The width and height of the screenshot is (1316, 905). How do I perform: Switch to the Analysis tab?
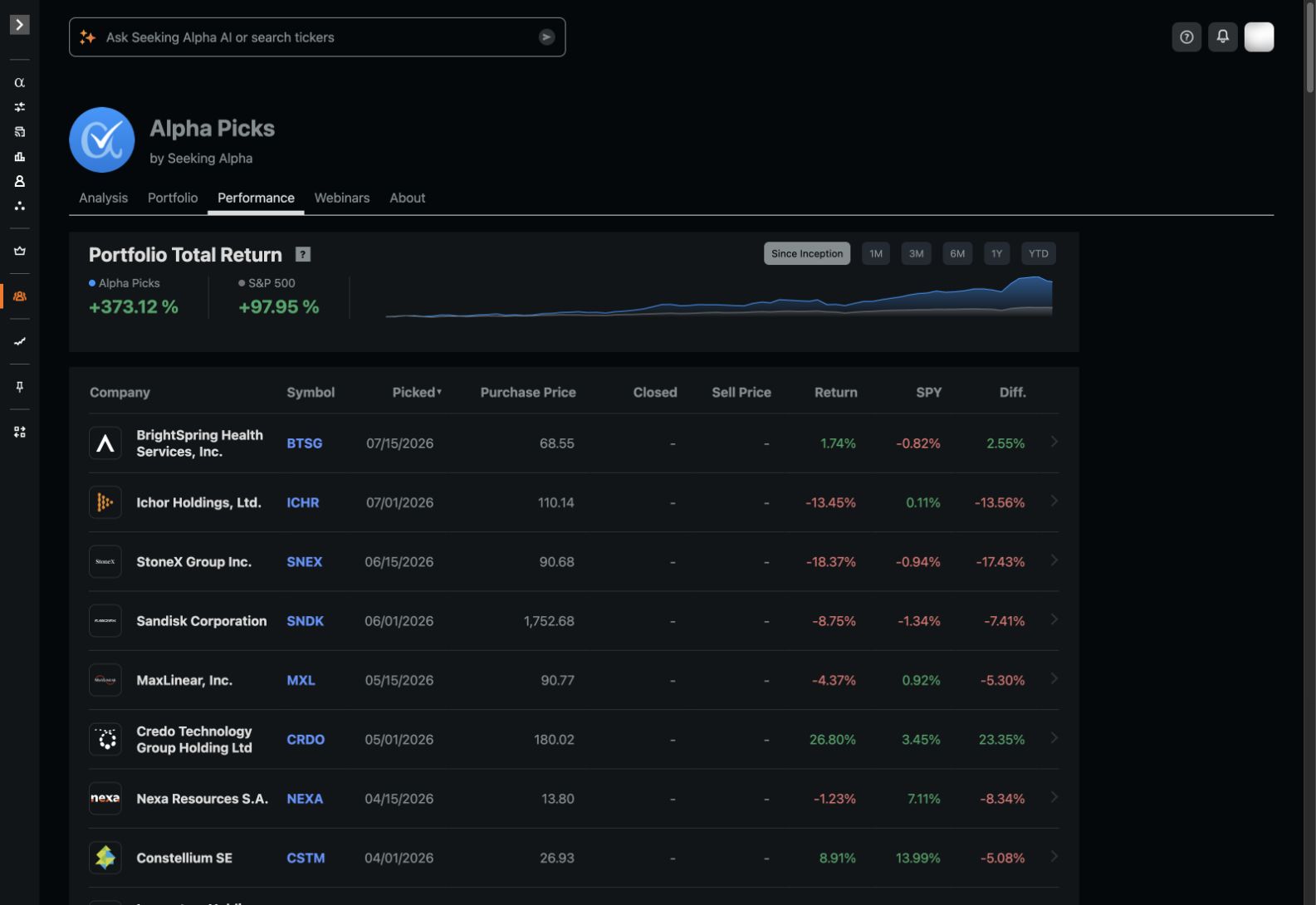pyautogui.click(x=103, y=198)
